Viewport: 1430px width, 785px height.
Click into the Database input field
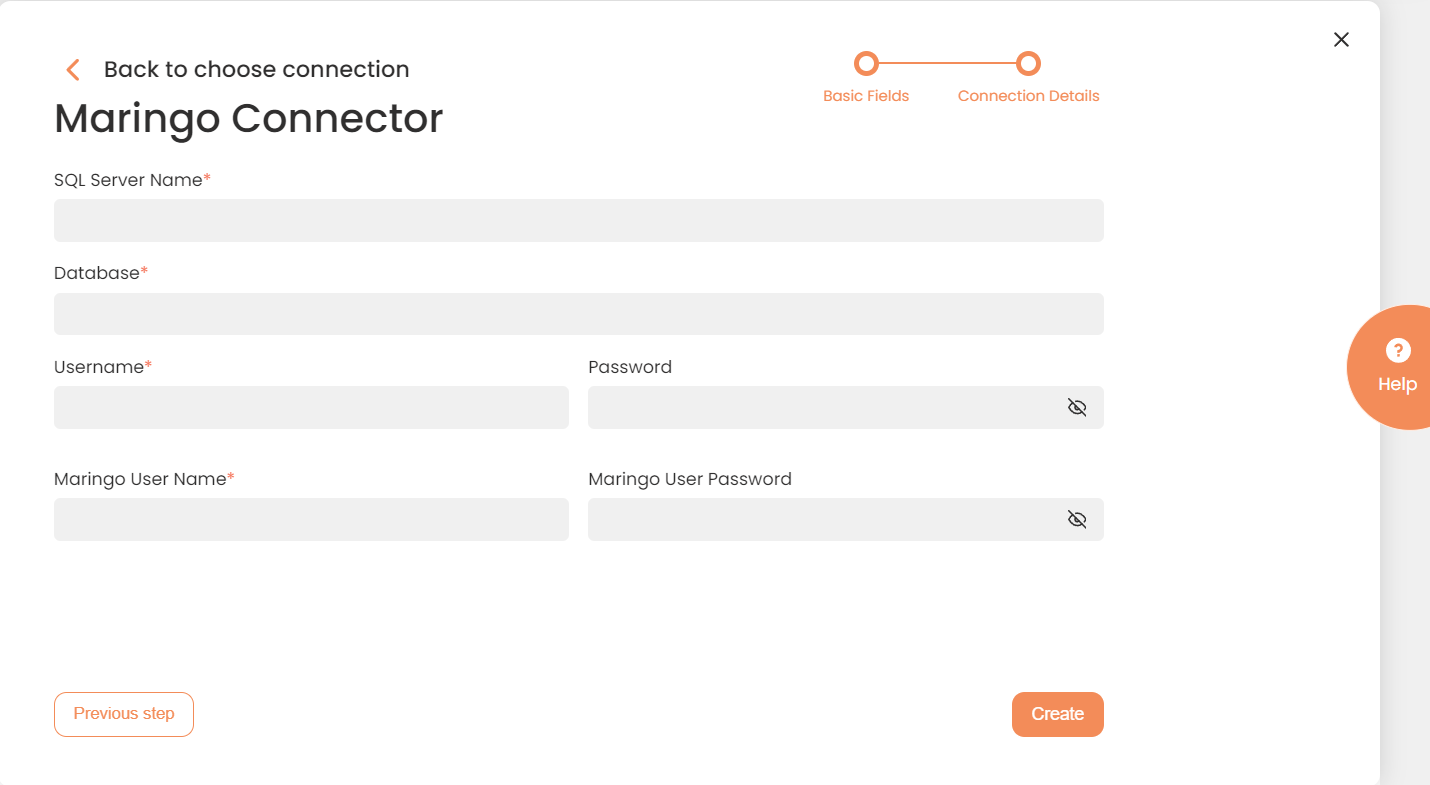(x=578, y=314)
